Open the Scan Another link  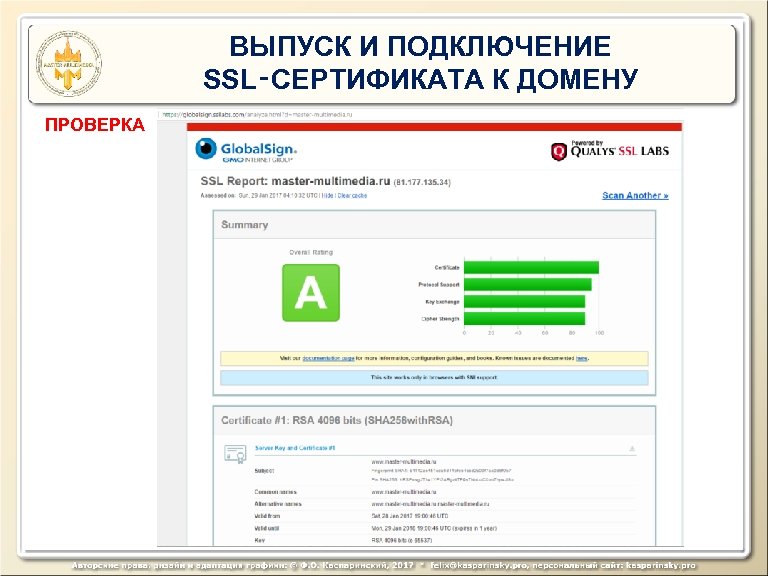click(x=635, y=195)
